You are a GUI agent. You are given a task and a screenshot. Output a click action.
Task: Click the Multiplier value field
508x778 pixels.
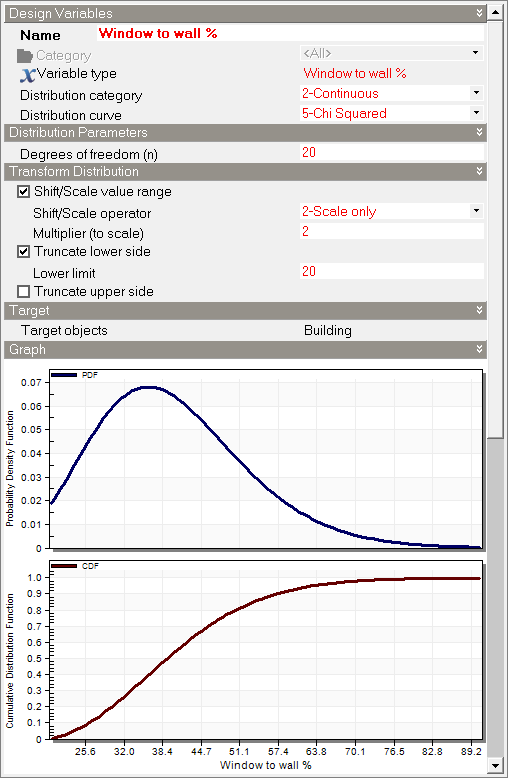point(391,231)
